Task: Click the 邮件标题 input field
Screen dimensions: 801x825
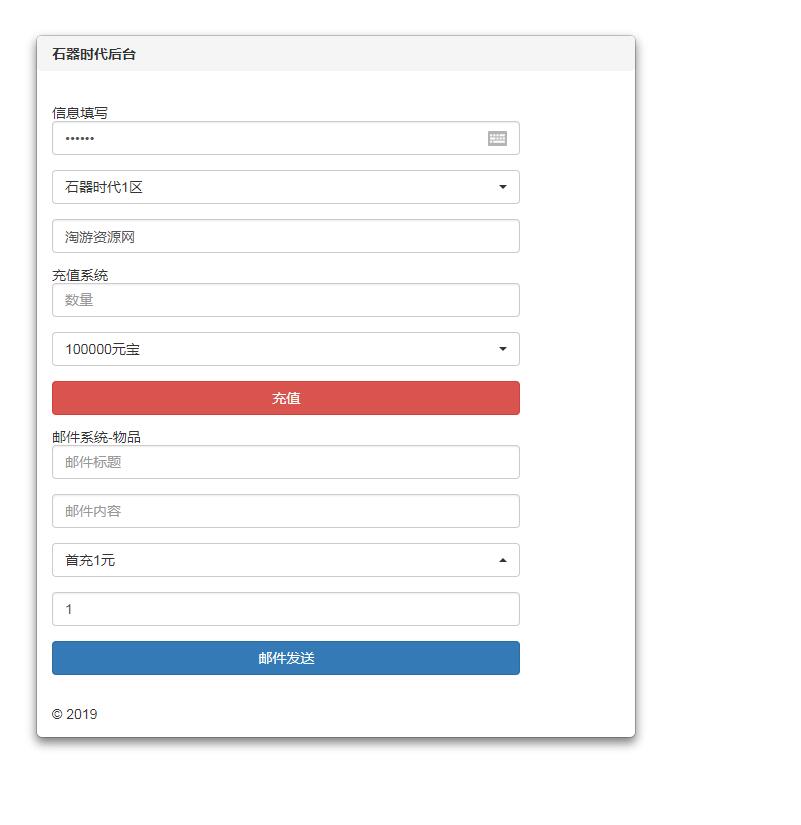Action: (285, 462)
